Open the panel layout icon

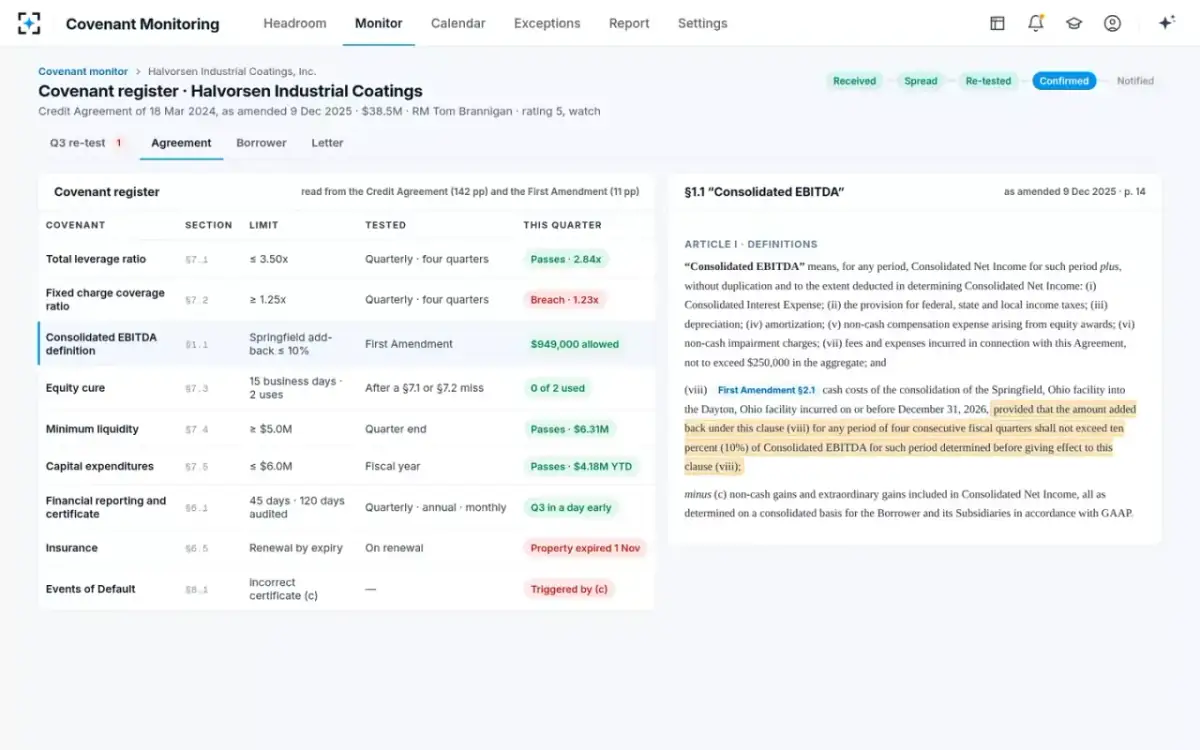coord(997,23)
